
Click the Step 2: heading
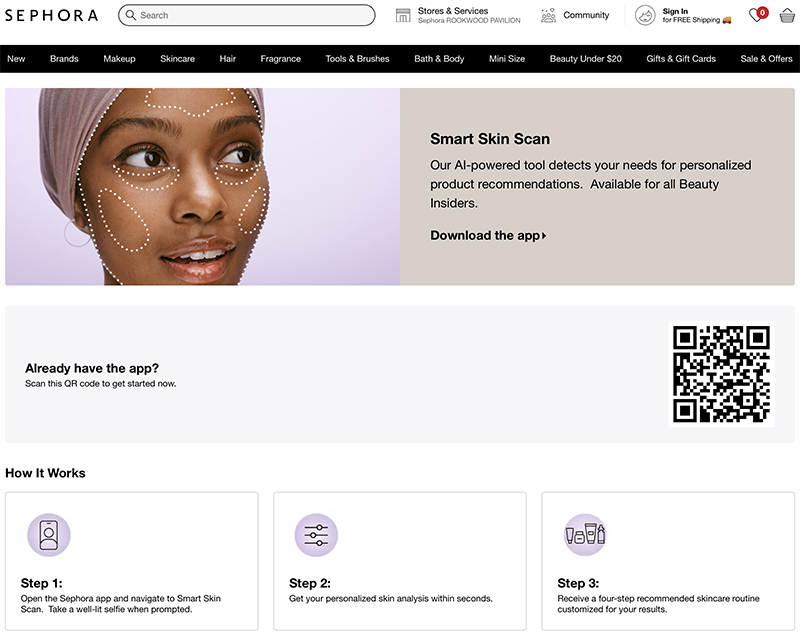point(310,583)
